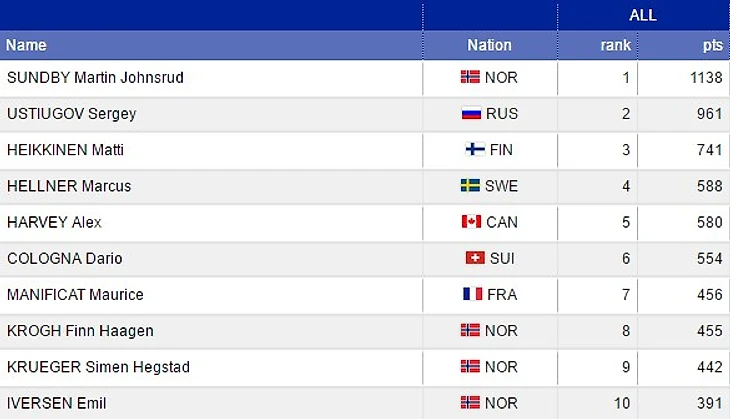The width and height of the screenshot is (730, 419).
Task: Click the Russian flag icon
Action: pos(471,113)
